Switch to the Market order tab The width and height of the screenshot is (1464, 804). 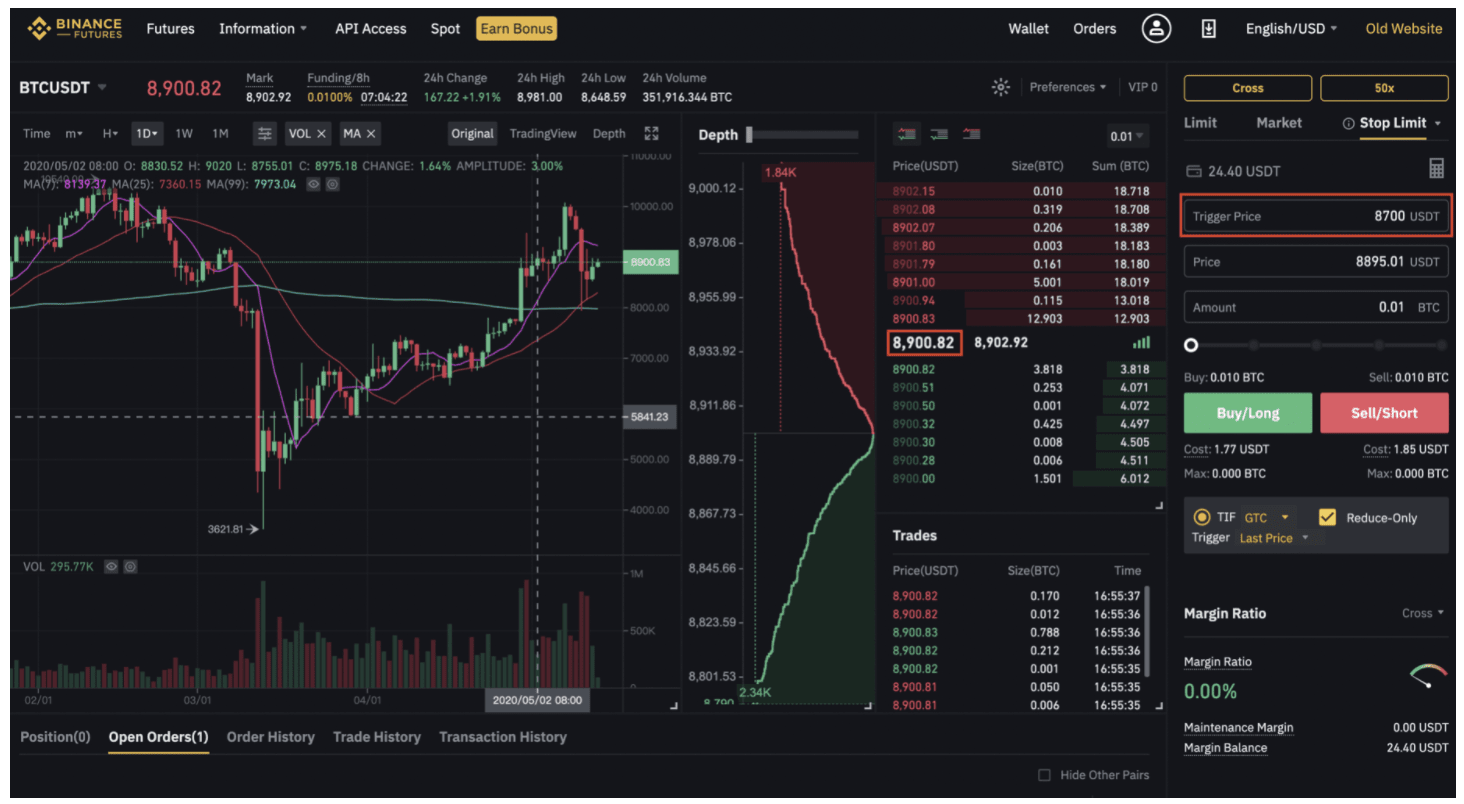[x=1279, y=123]
